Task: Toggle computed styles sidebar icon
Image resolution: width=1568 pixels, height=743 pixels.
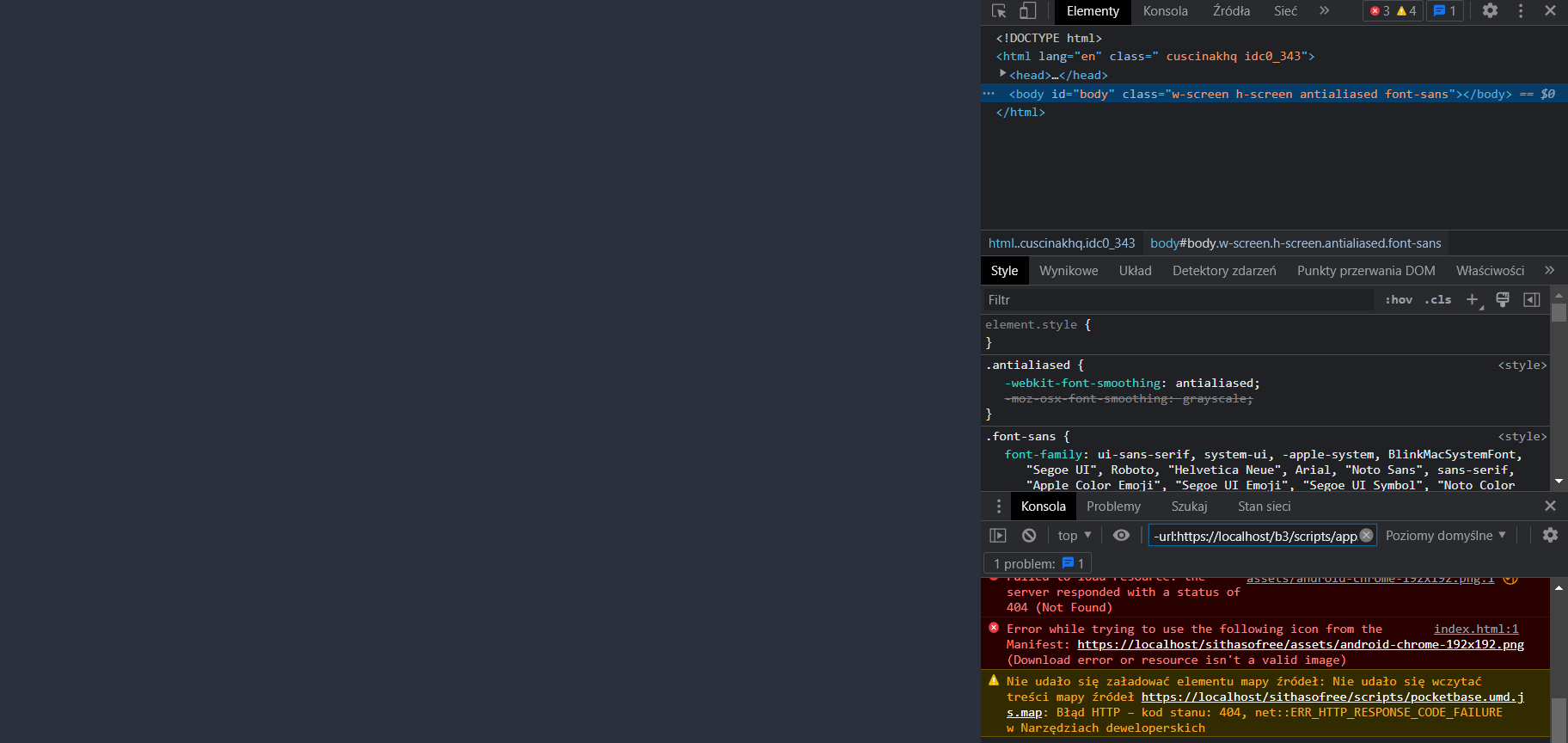Action: click(x=1531, y=299)
